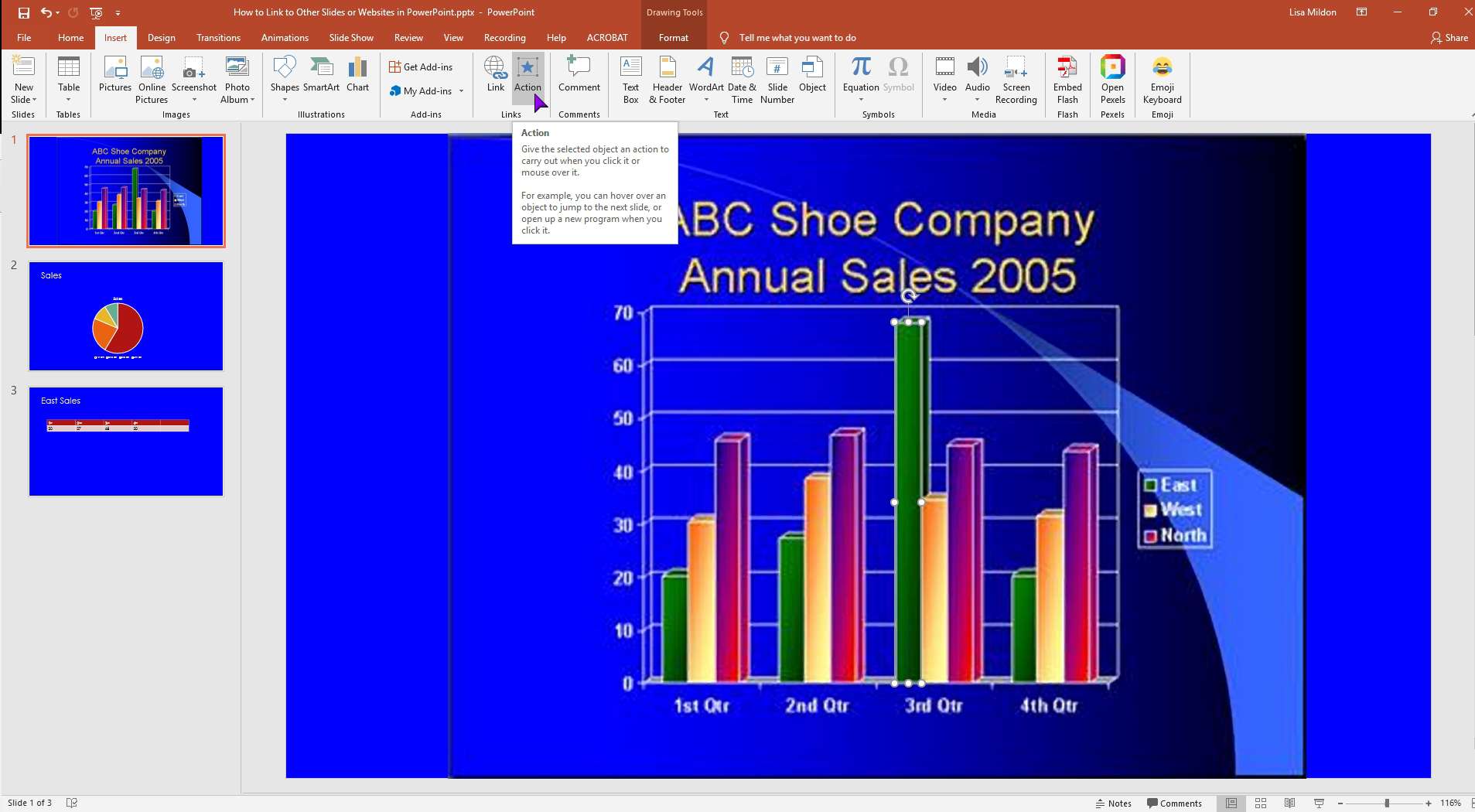Image resolution: width=1475 pixels, height=812 pixels.
Task: Select the Screenshot tool
Action: pyautogui.click(x=193, y=80)
